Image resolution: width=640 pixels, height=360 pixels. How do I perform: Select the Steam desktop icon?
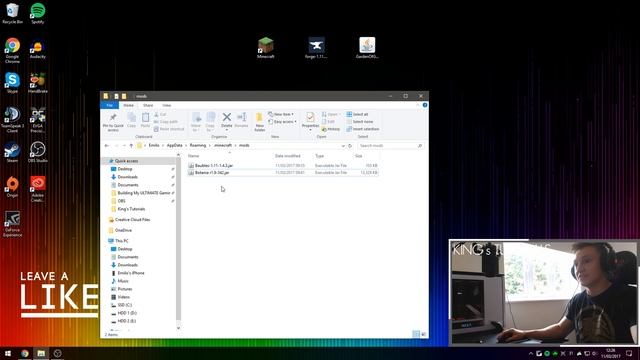[x=12, y=152]
